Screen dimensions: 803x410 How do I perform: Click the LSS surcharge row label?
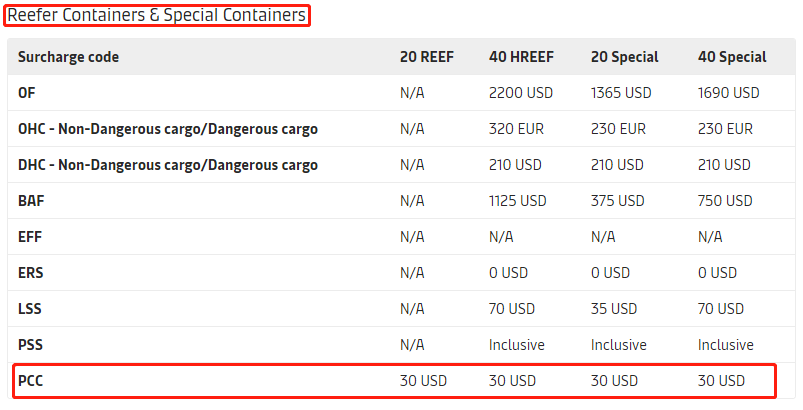(30, 309)
